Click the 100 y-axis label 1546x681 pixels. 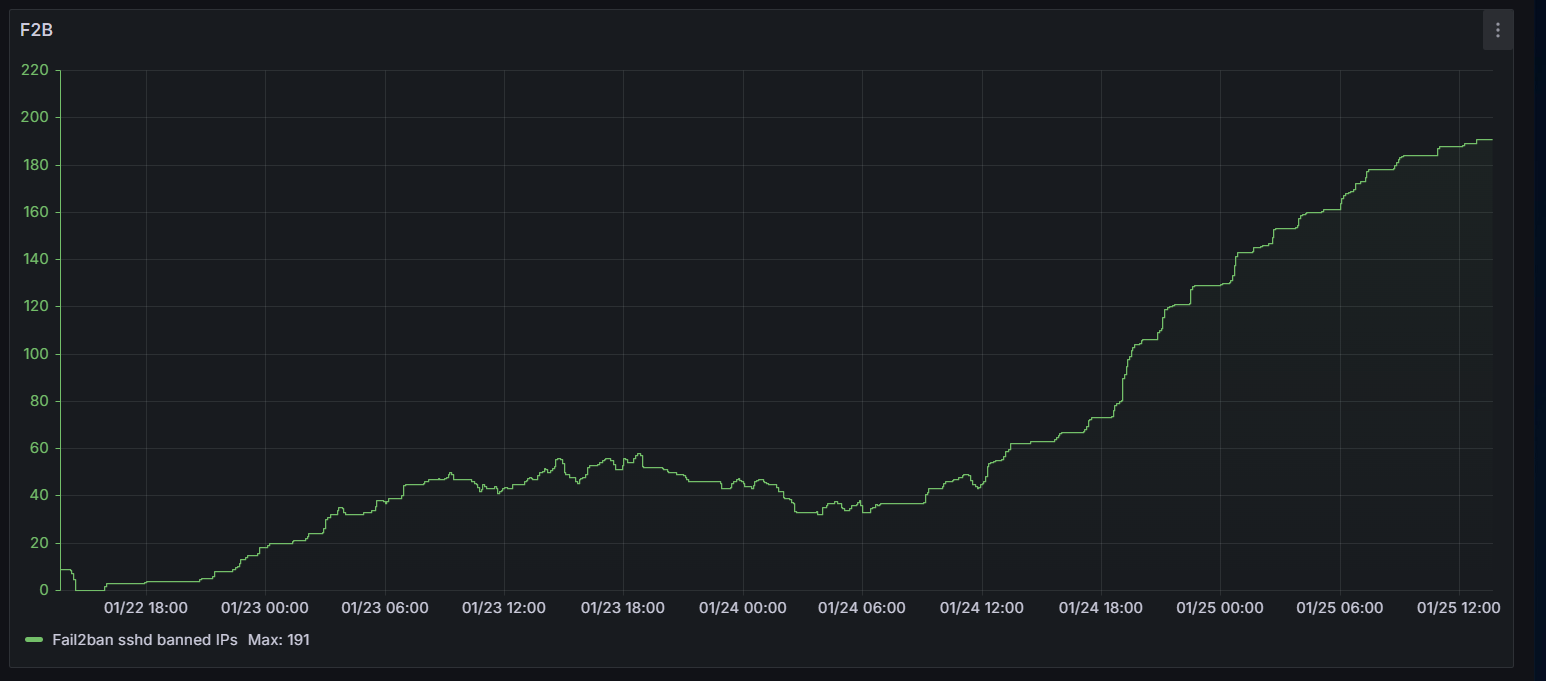pyautogui.click(x=34, y=354)
